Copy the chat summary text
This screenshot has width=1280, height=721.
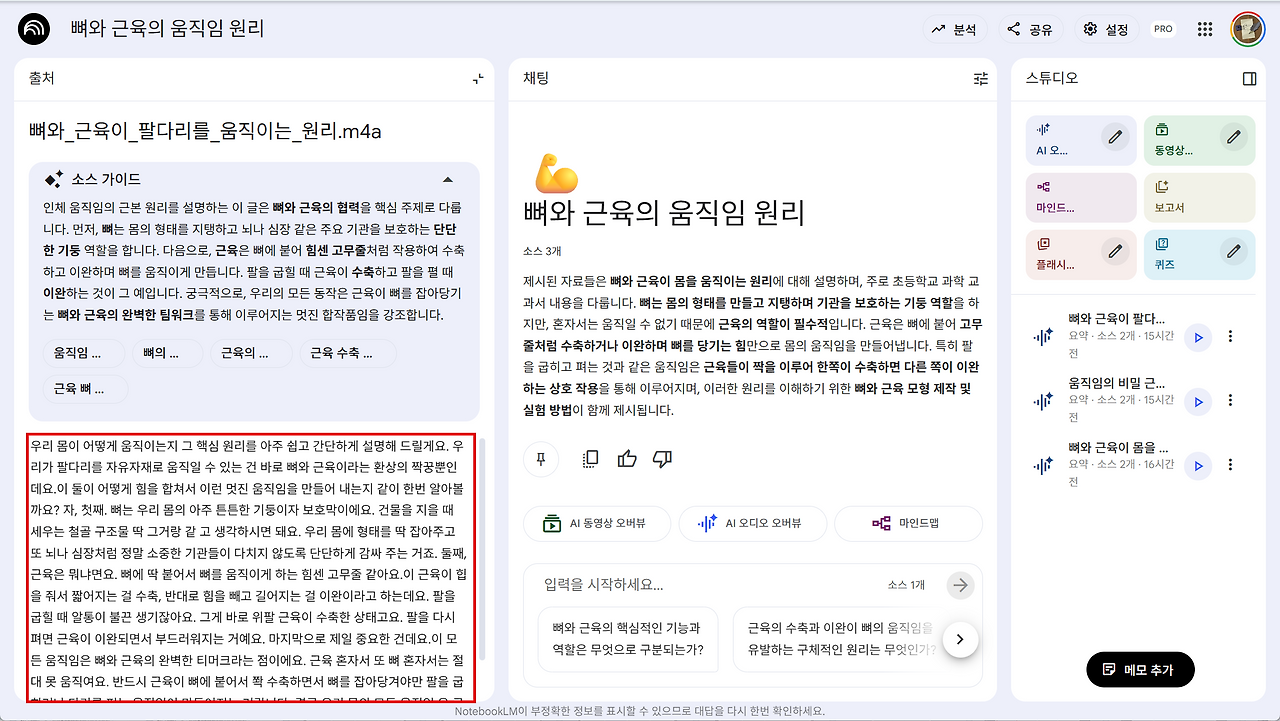[590, 459]
